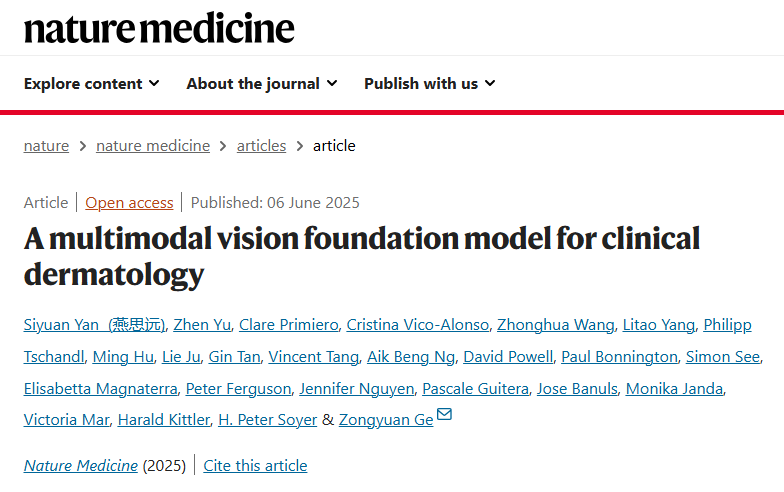Screen dimensions: 784x492
Task: Open the About the journal dropdown
Action: click(x=262, y=84)
